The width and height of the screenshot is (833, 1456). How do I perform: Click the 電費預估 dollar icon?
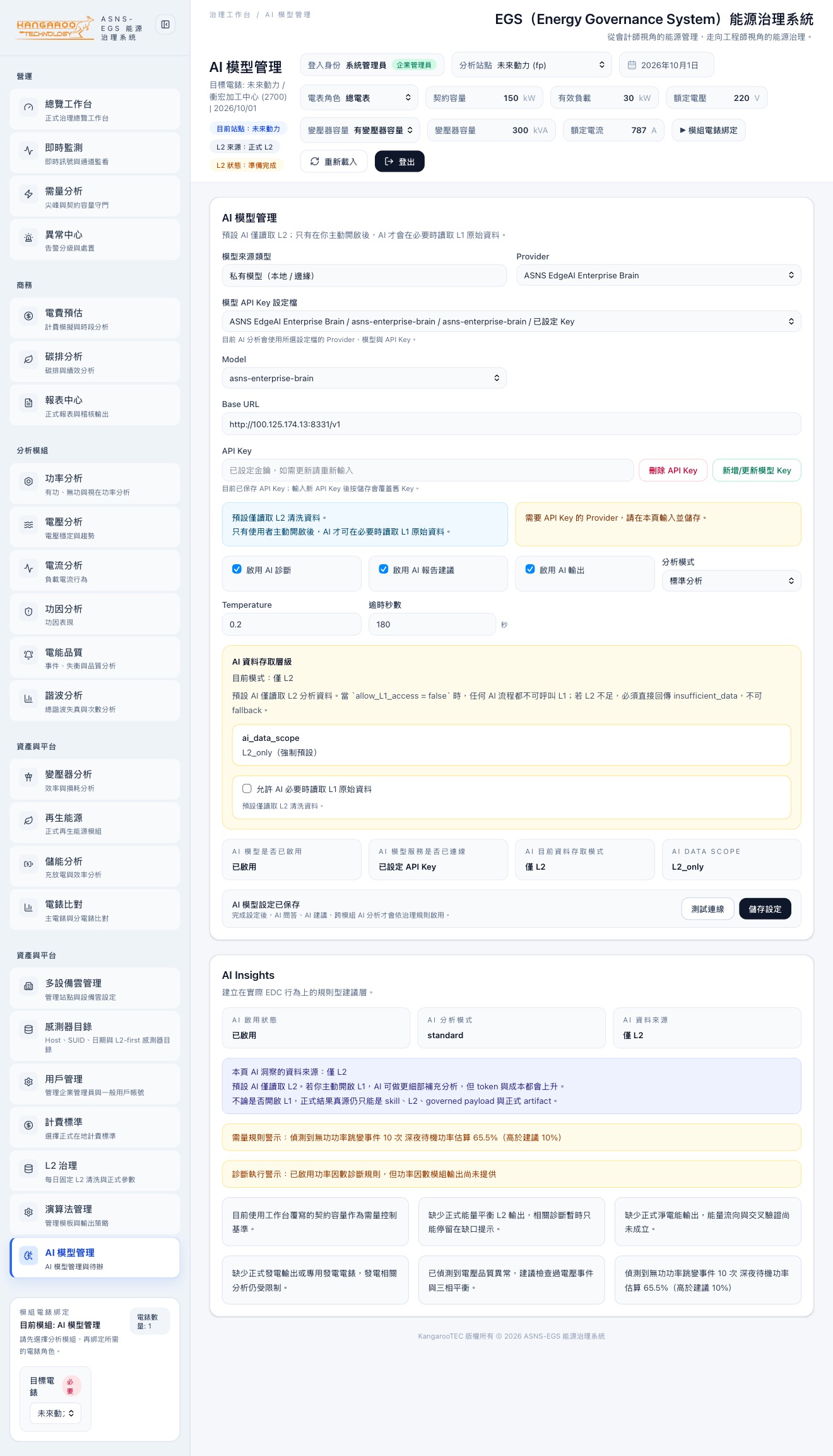tap(28, 316)
